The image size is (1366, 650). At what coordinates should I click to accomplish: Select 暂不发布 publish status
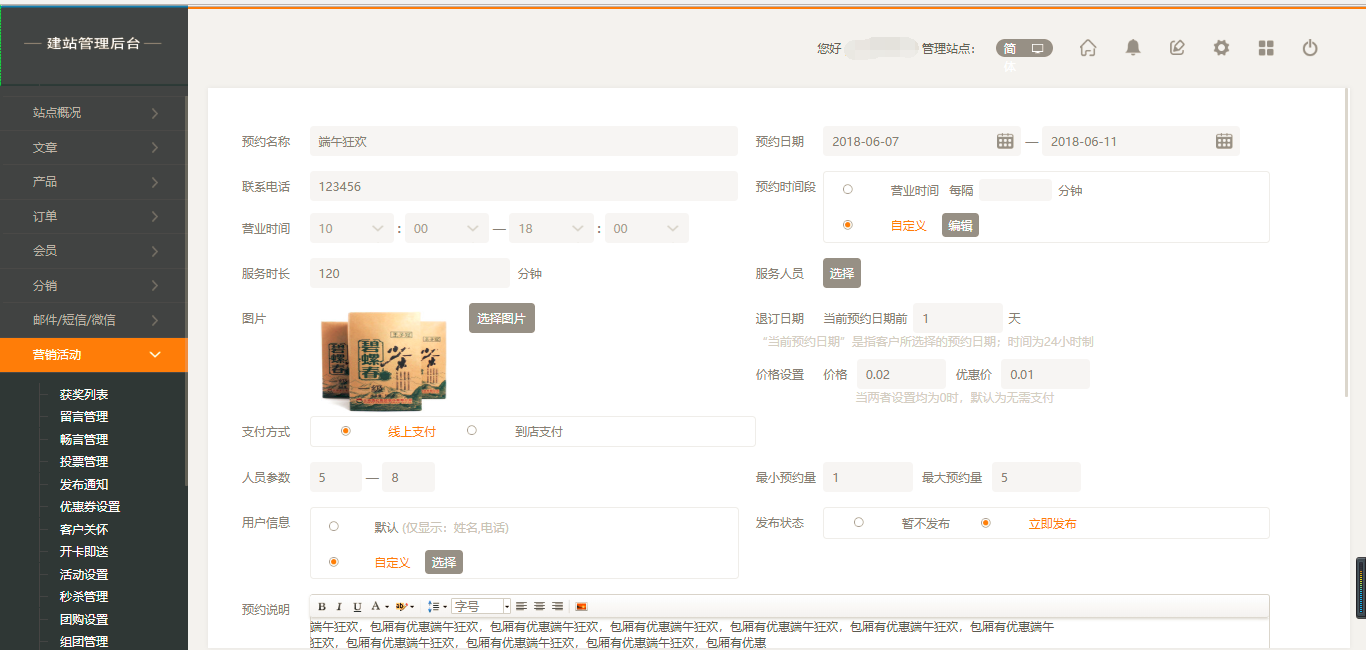(x=859, y=523)
